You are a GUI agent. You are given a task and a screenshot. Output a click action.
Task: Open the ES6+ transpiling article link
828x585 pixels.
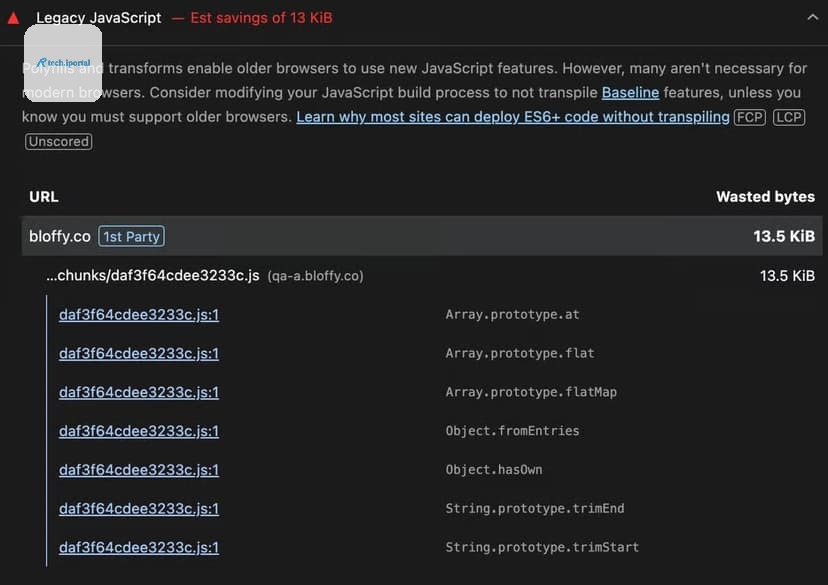click(513, 117)
